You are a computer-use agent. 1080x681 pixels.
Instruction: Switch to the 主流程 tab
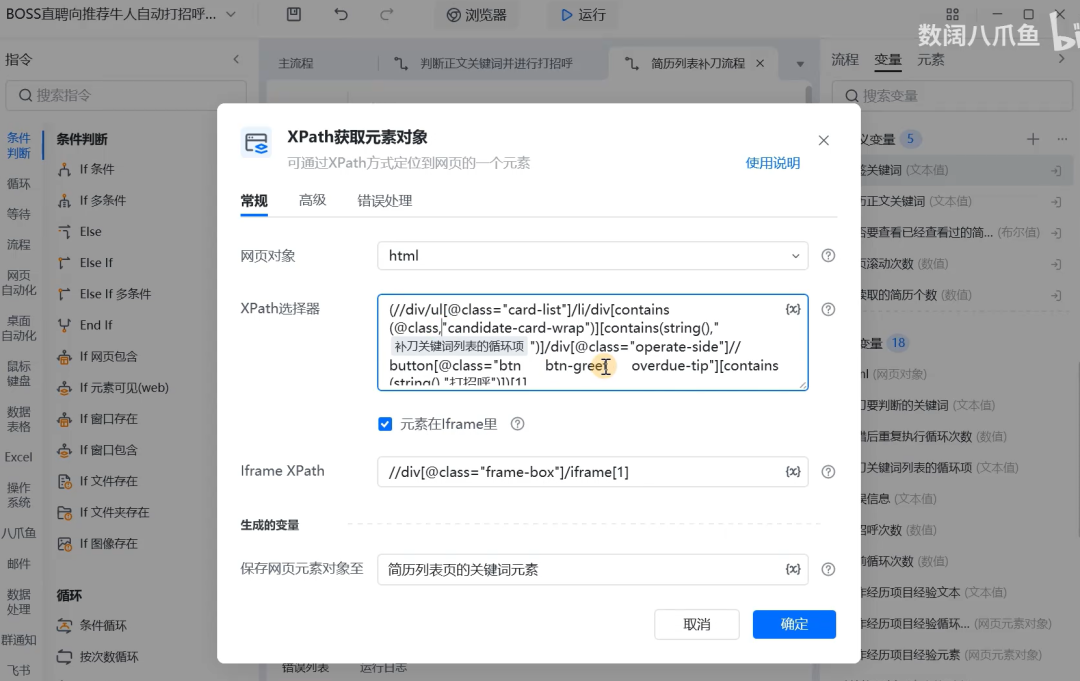coord(295,63)
